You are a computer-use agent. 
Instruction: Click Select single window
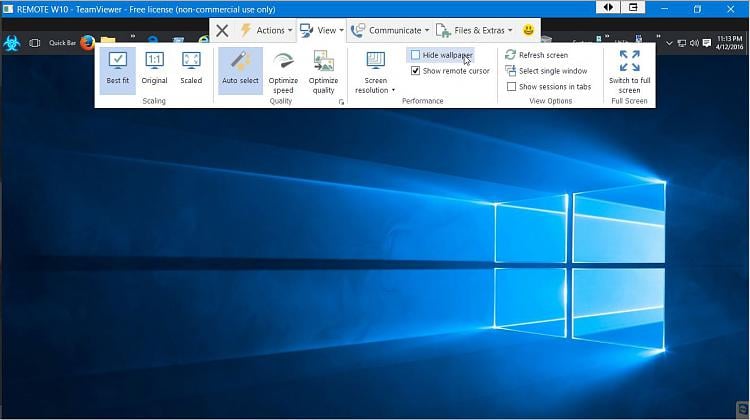click(x=546, y=71)
